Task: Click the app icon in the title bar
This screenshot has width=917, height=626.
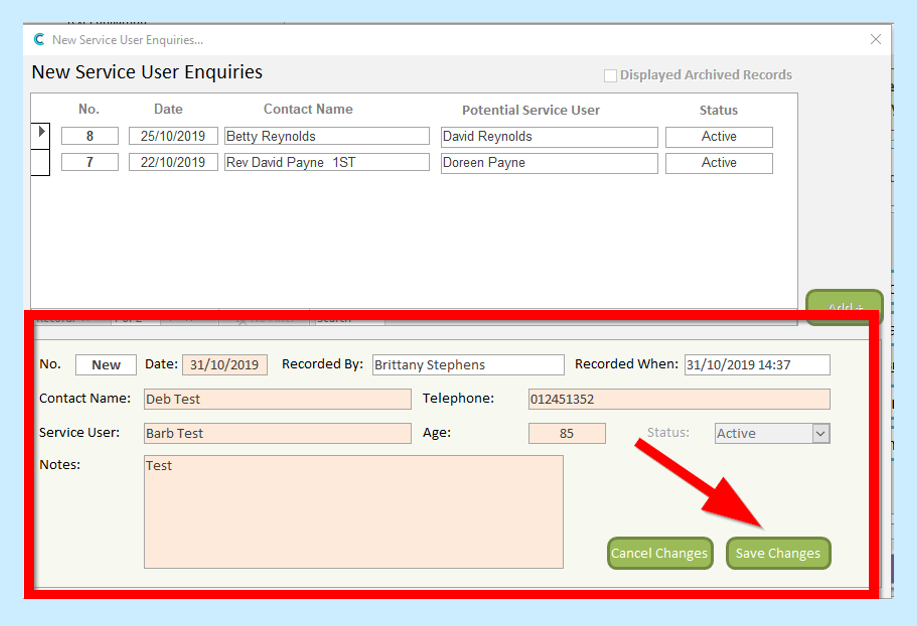Action: (x=39, y=40)
